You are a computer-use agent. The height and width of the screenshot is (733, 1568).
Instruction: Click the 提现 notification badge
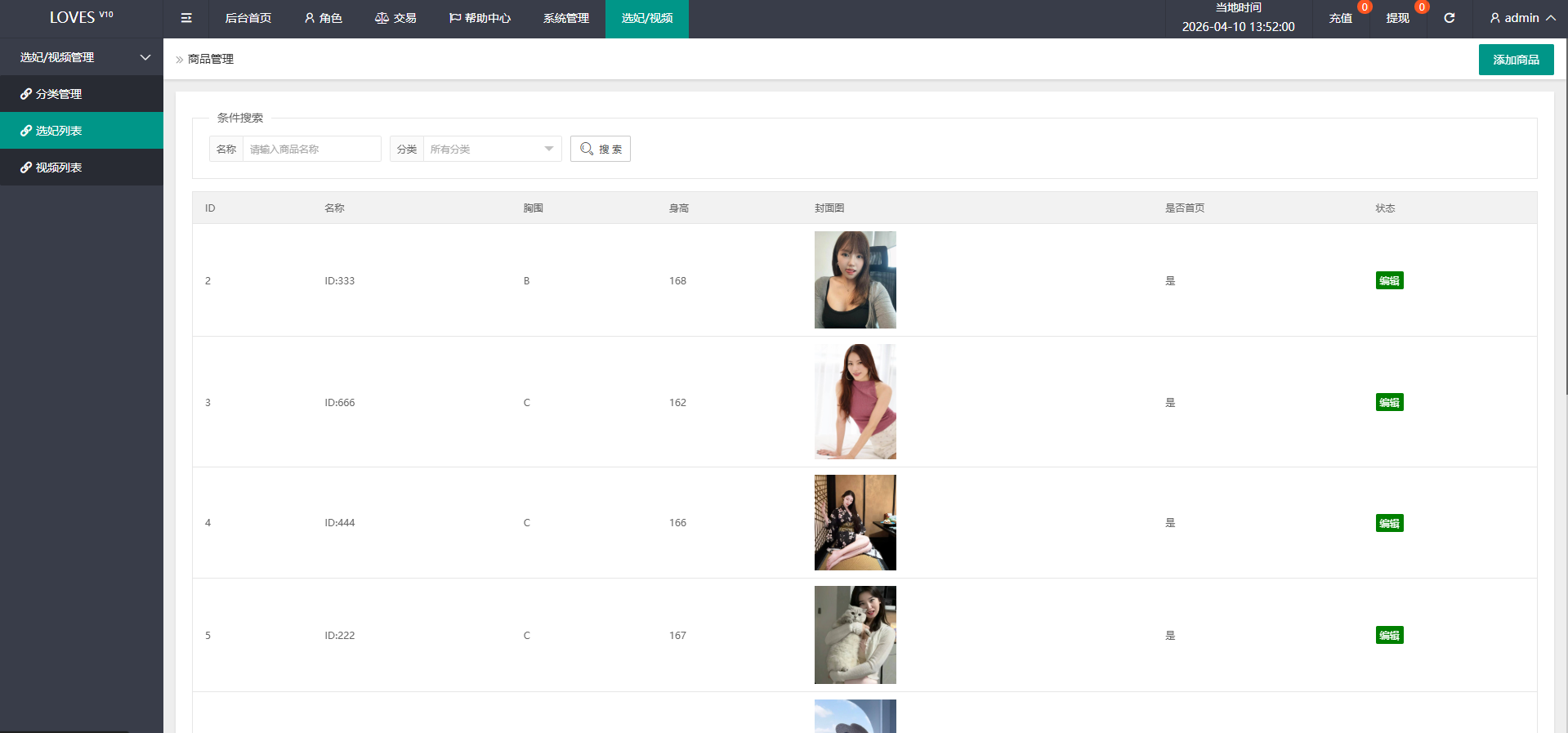click(1422, 7)
